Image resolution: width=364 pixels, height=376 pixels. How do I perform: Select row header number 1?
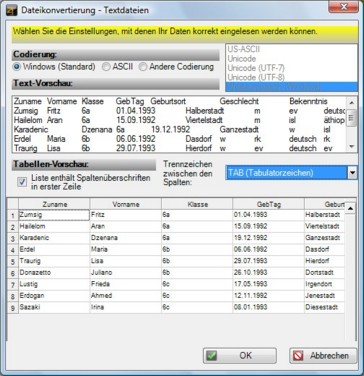tap(13, 216)
